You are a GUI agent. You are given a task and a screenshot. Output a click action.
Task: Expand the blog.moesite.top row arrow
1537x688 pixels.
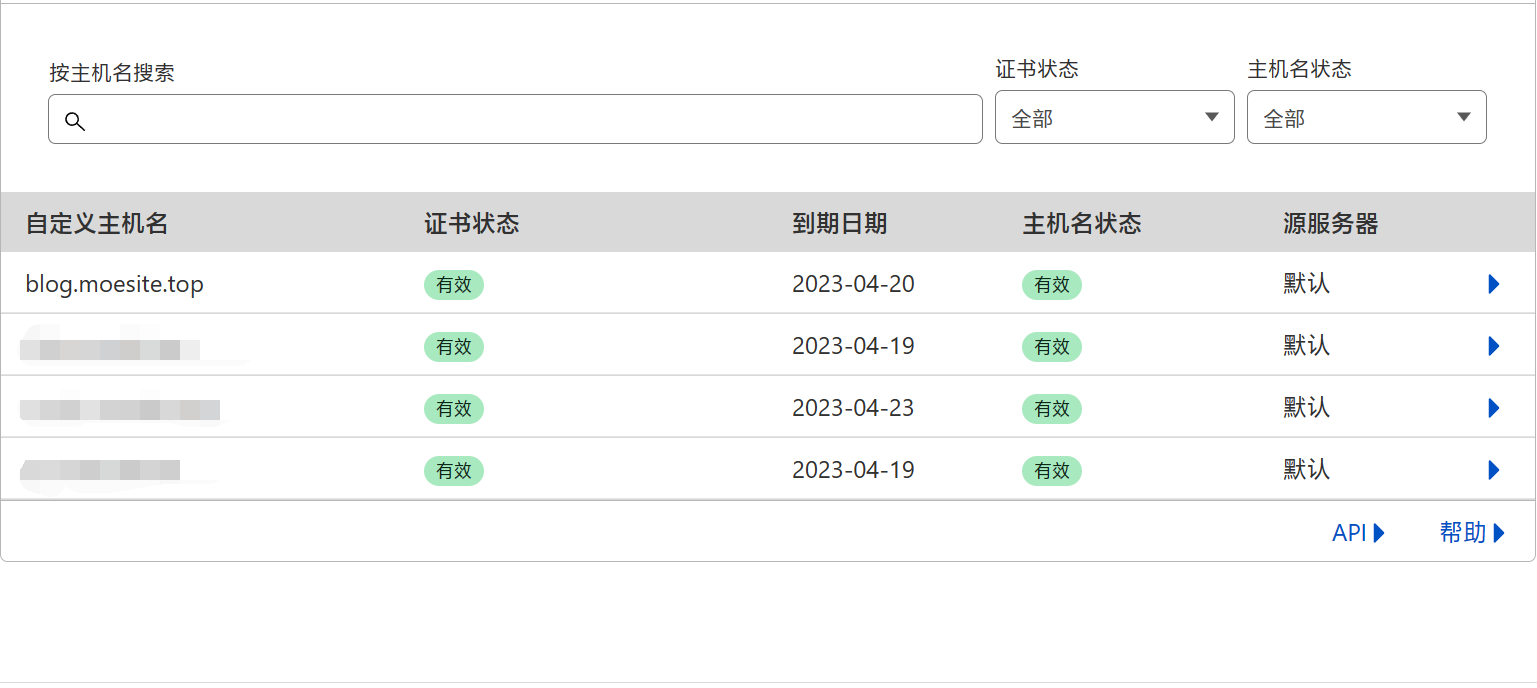(1494, 284)
